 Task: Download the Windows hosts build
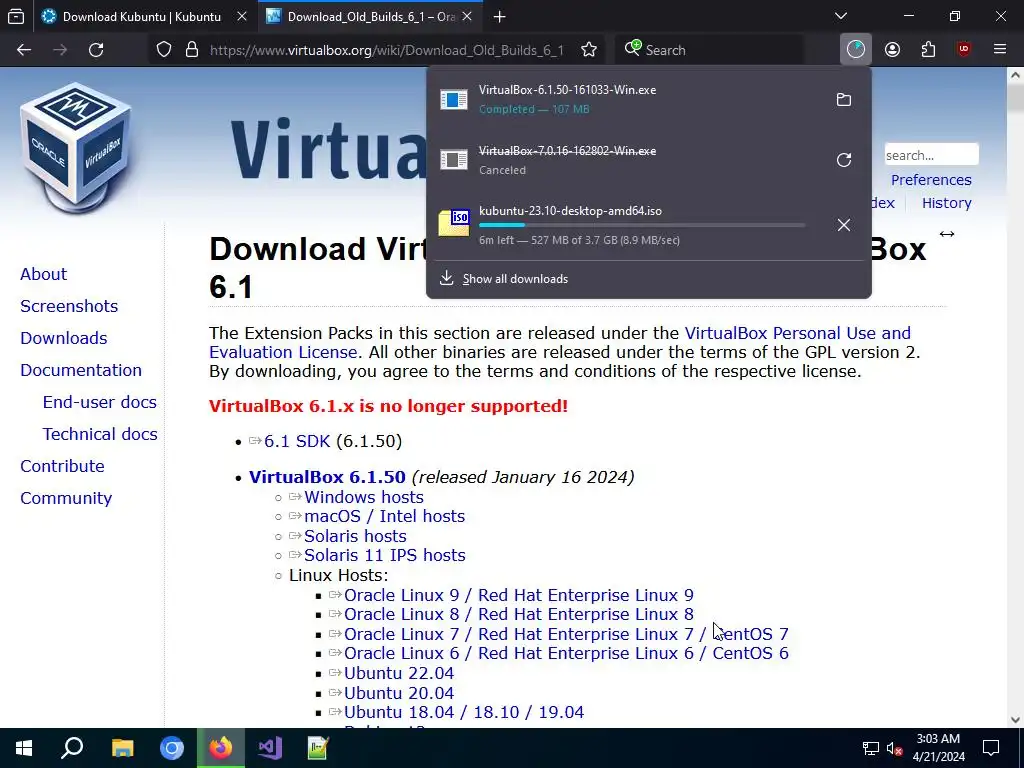click(364, 497)
